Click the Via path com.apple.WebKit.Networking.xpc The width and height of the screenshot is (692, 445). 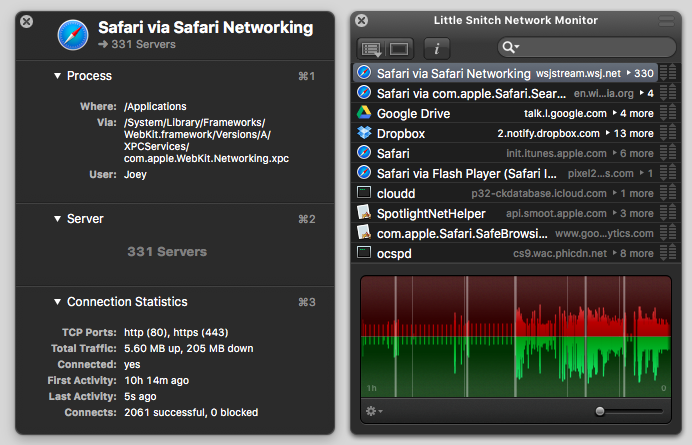tap(206, 158)
